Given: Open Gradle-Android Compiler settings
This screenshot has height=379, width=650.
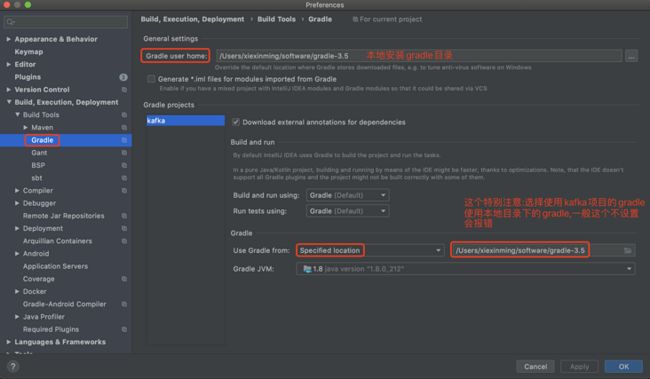Looking at the screenshot, I should (64, 304).
